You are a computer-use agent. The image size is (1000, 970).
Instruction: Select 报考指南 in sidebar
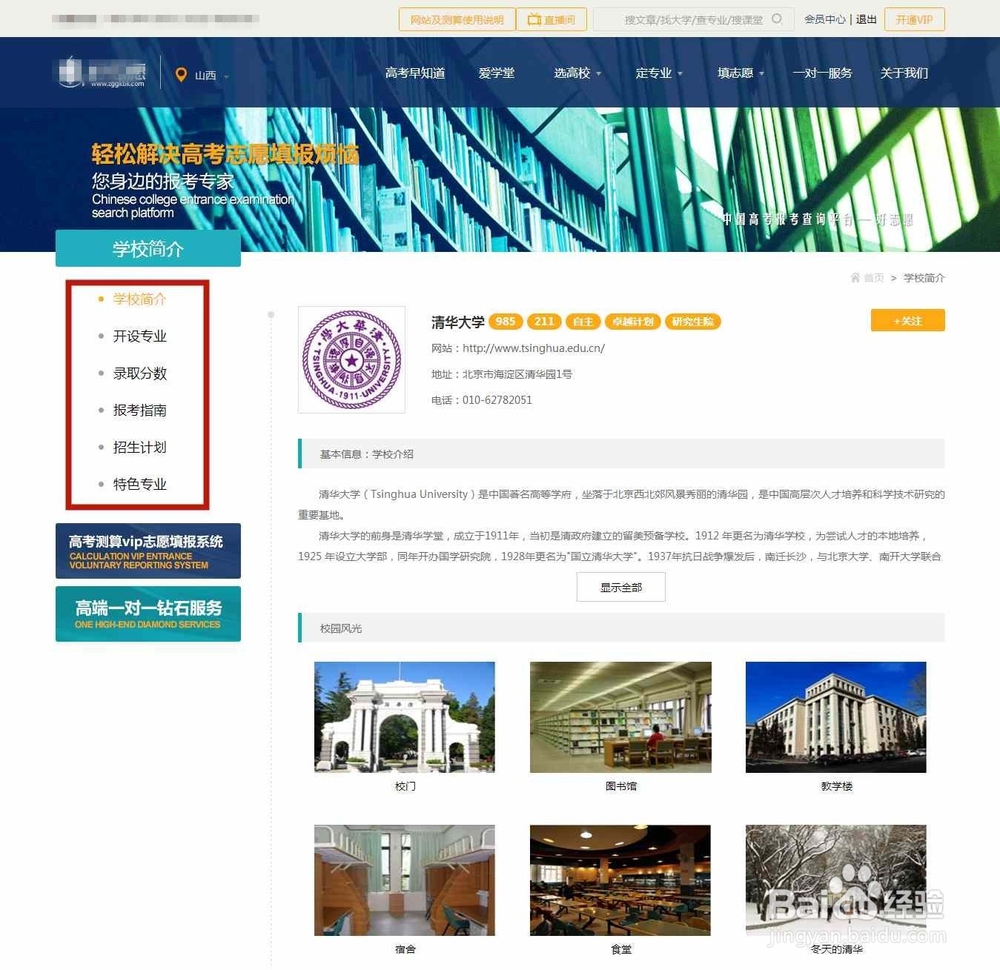pos(139,409)
